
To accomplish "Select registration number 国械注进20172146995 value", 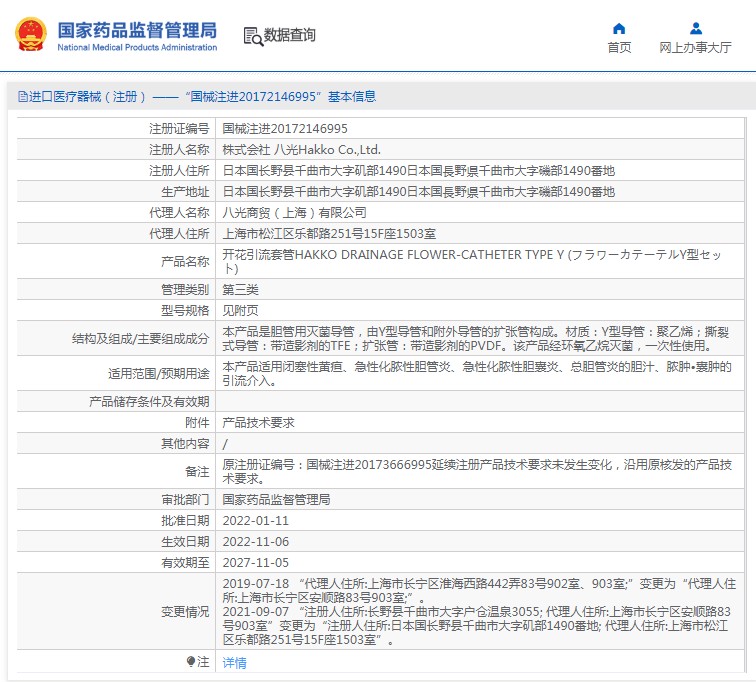I will 285,129.
